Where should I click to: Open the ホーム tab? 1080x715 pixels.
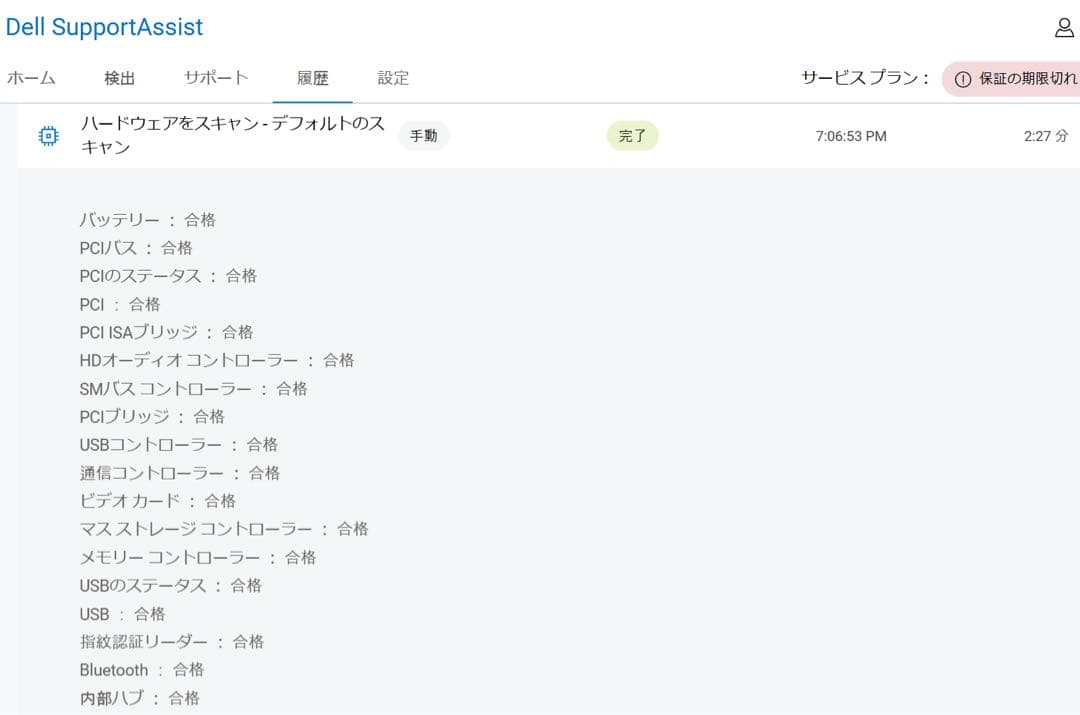[x=31, y=76]
